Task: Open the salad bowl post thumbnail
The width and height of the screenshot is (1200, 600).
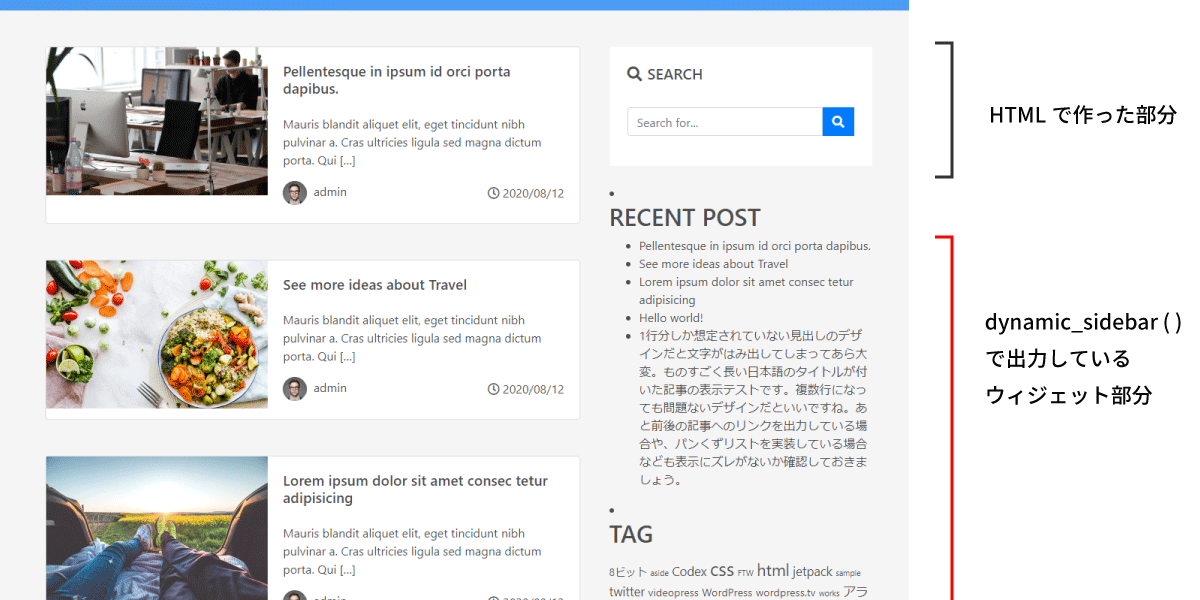Action: [157, 334]
